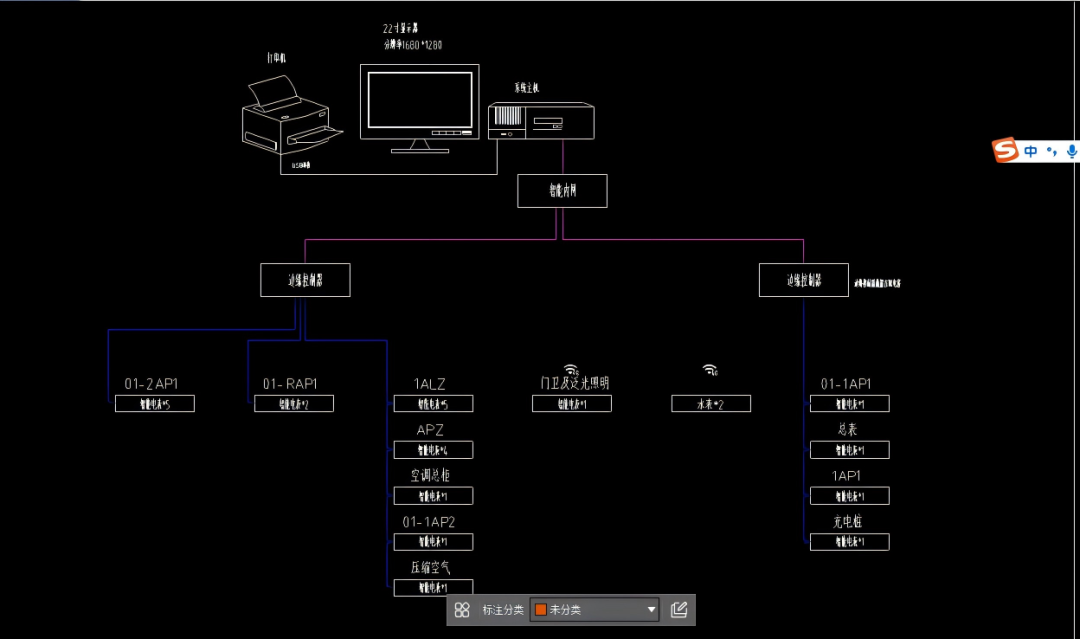Open the 未分类 classification dropdown
1080x639 pixels.
tap(650, 610)
